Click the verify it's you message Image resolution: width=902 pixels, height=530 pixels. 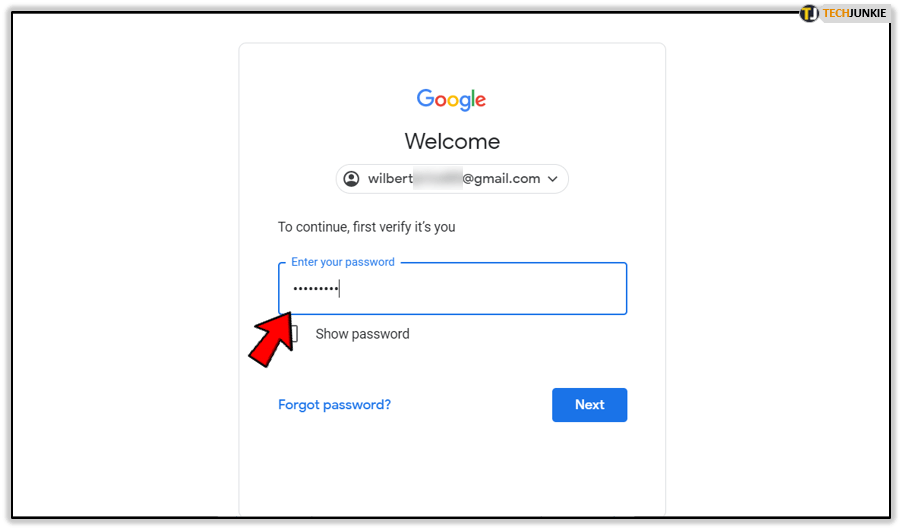tap(366, 227)
